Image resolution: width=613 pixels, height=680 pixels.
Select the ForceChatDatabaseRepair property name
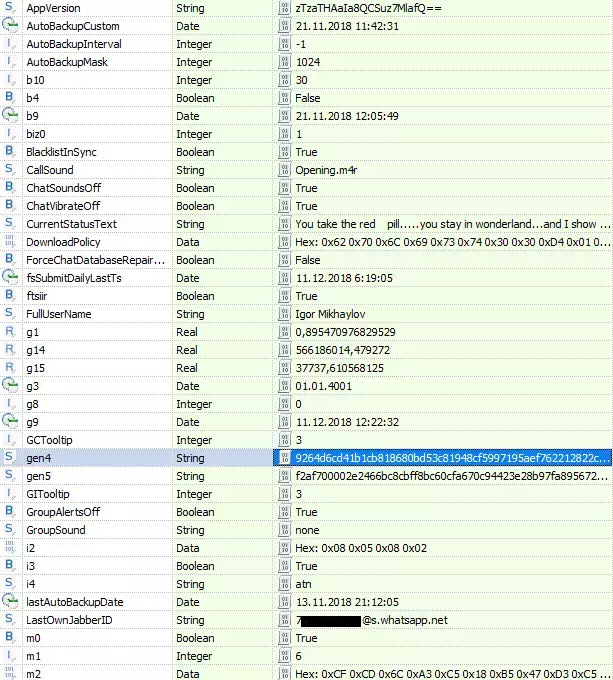pyautogui.click(x=96, y=260)
